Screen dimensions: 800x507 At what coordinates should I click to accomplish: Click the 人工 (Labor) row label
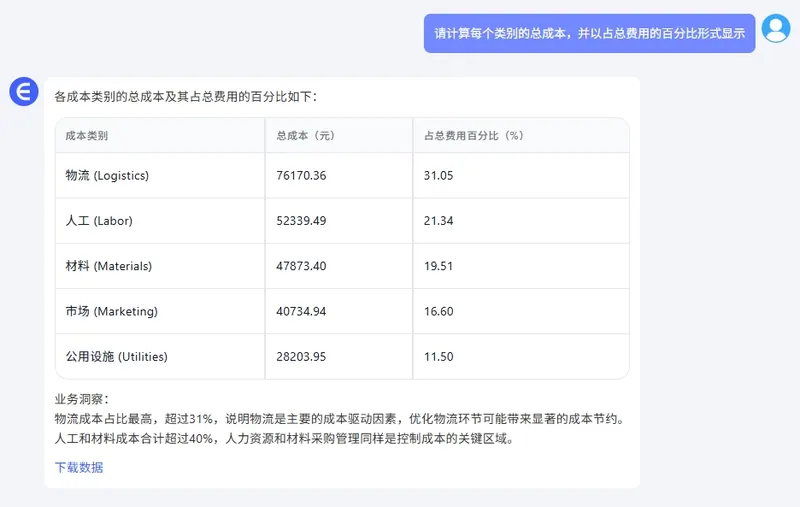coord(99,220)
